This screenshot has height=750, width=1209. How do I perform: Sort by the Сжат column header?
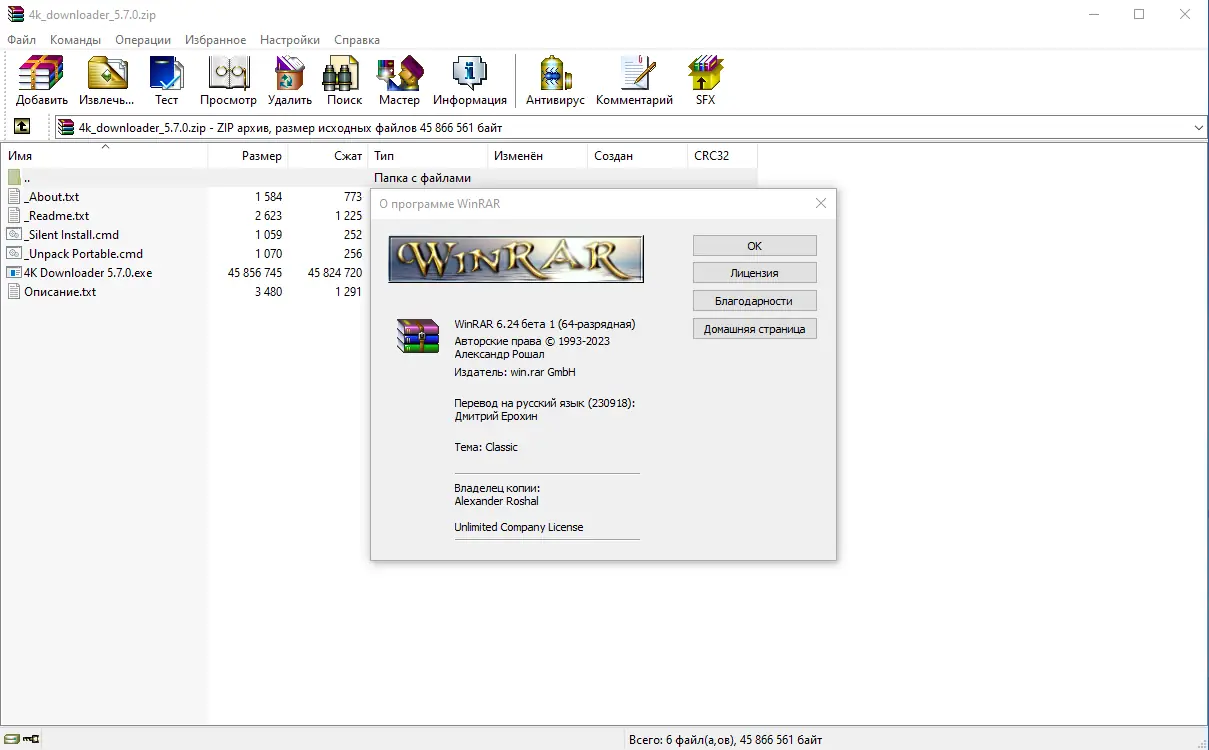tap(328, 156)
